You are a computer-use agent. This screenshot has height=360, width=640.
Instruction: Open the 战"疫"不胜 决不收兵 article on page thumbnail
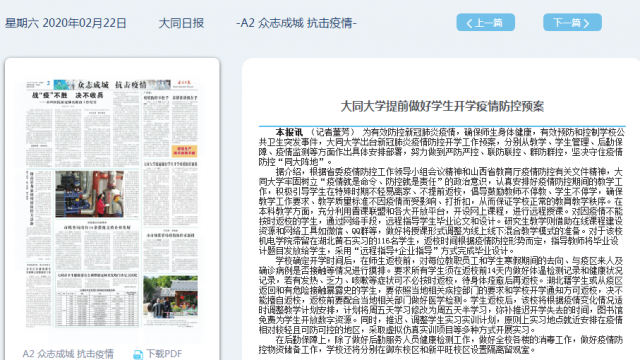click(x=67, y=95)
